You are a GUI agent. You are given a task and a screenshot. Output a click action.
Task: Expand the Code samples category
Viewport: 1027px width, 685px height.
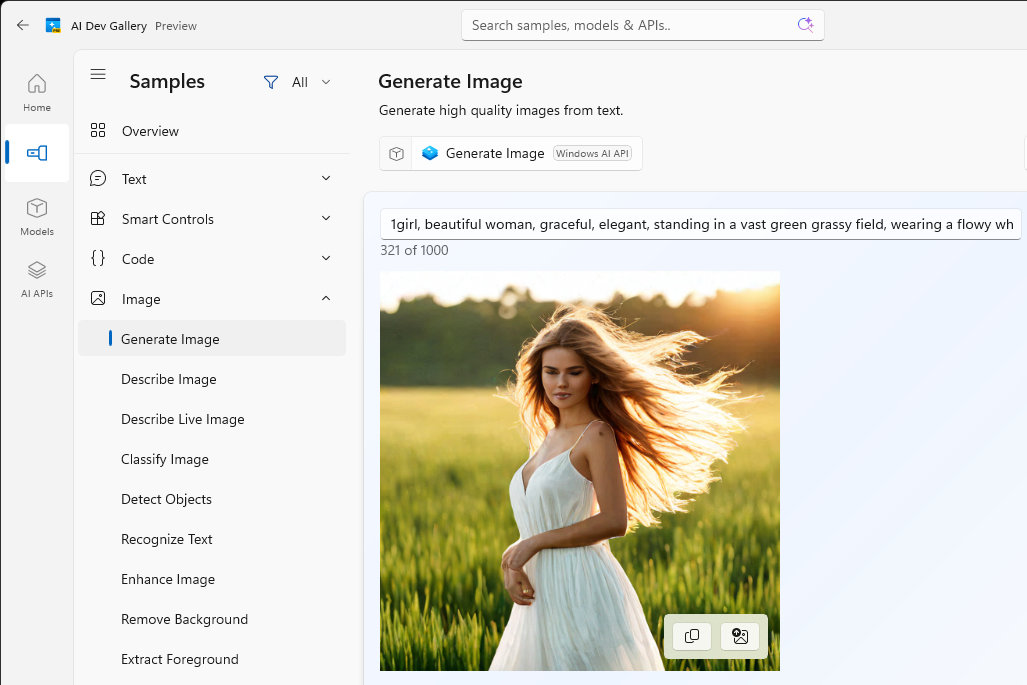[x=212, y=259]
